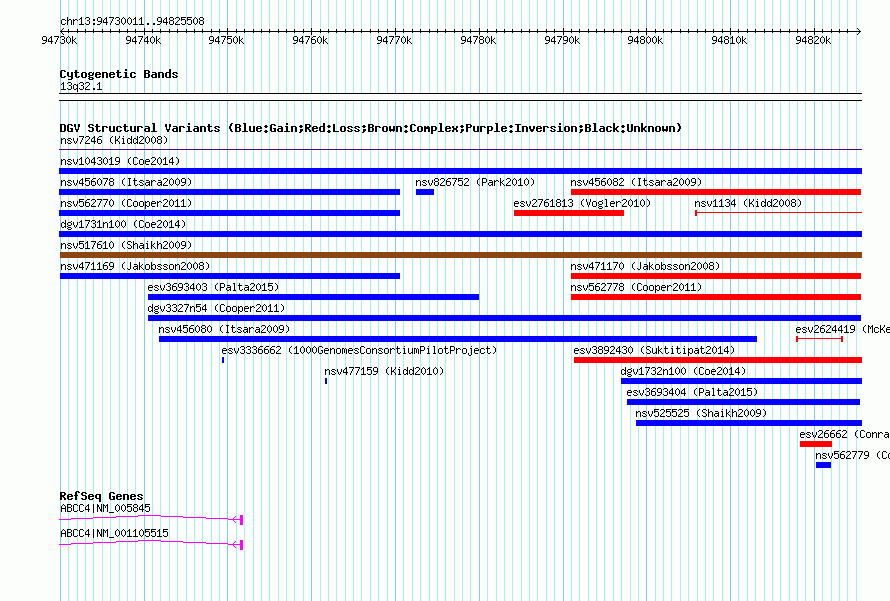This screenshot has height=601, width=890.
Task: Select the DGV Structural Variants track heading
Action: click(371, 128)
